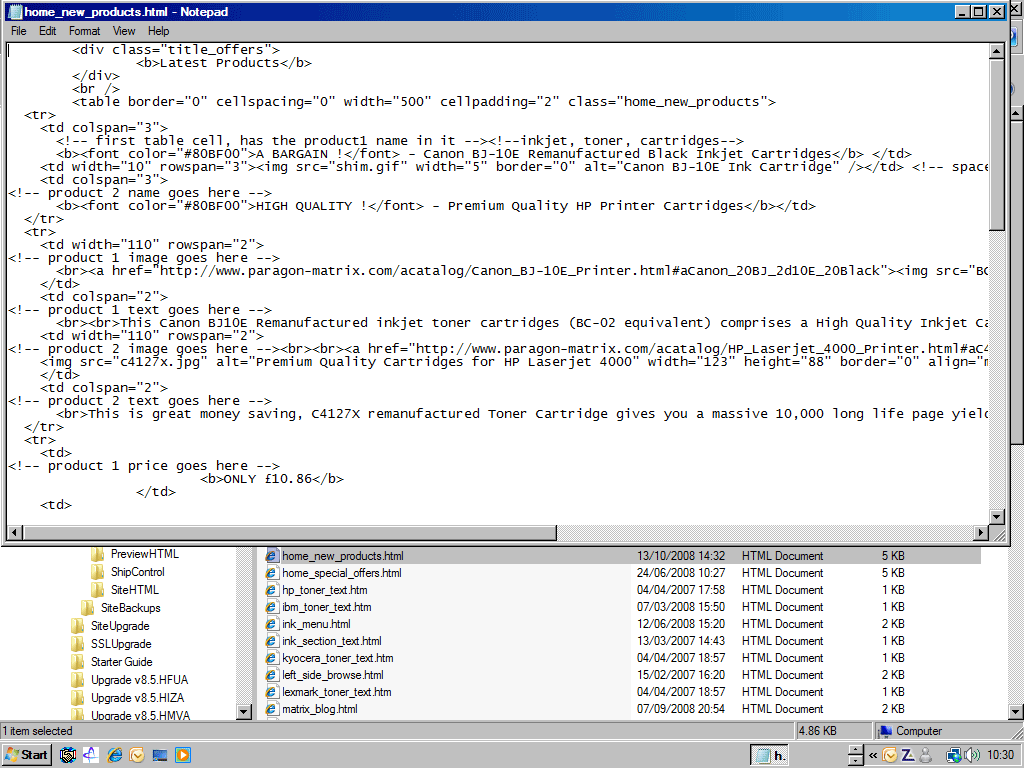
Task: Open the View menu in Notepad
Action: point(124,31)
